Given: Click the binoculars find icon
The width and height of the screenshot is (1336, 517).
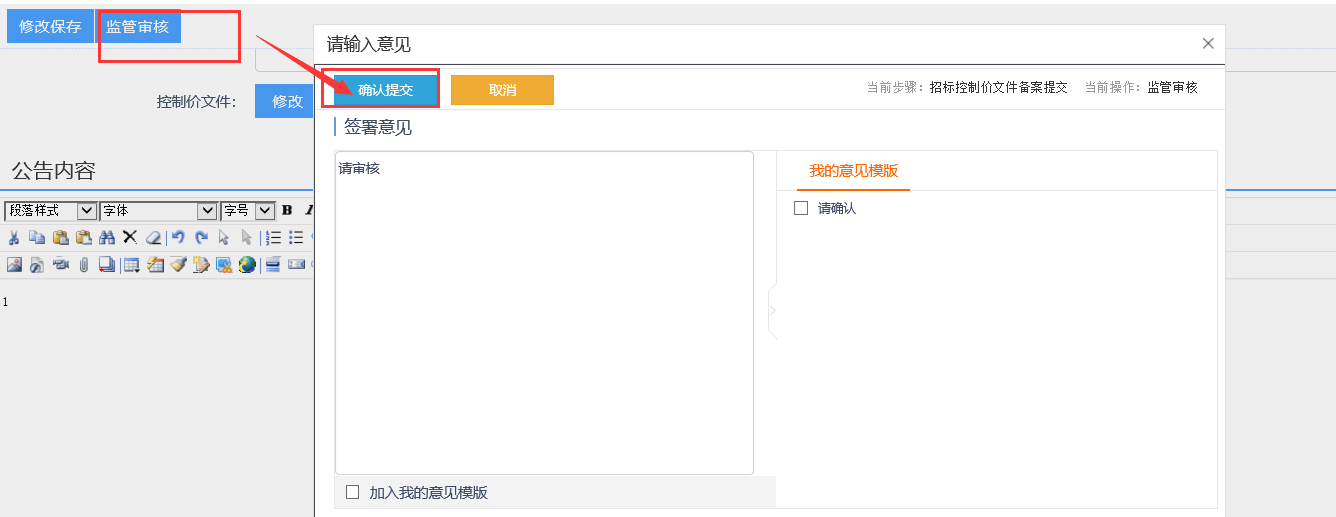Looking at the screenshot, I should (x=107, y=238).
